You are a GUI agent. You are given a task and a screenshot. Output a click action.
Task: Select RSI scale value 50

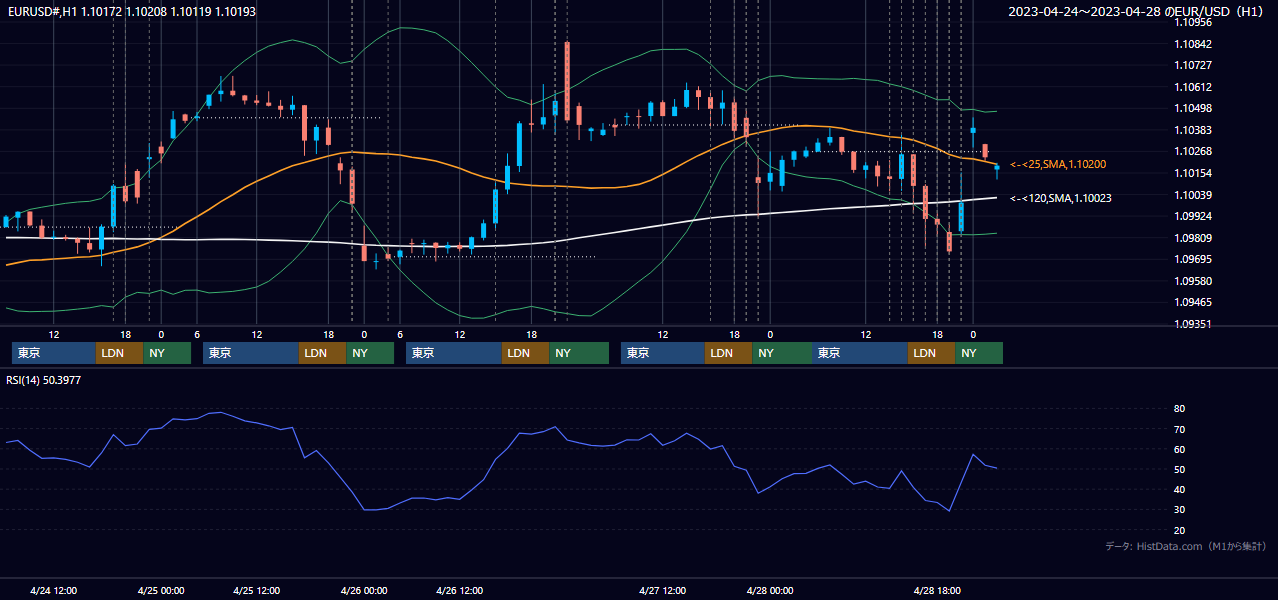tap(1180, 469)
